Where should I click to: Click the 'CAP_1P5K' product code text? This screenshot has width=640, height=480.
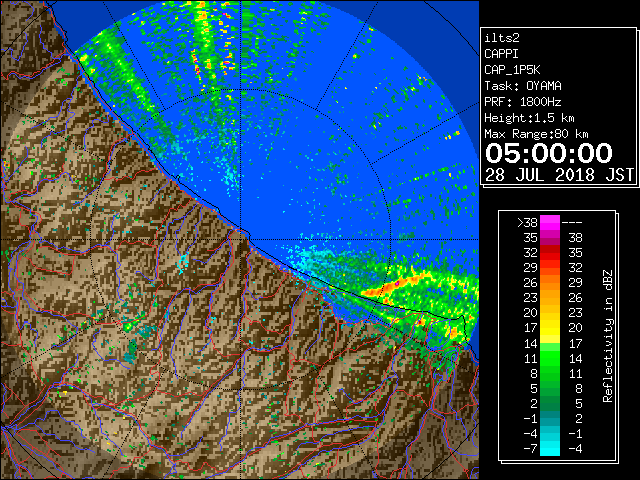[512, 70]
